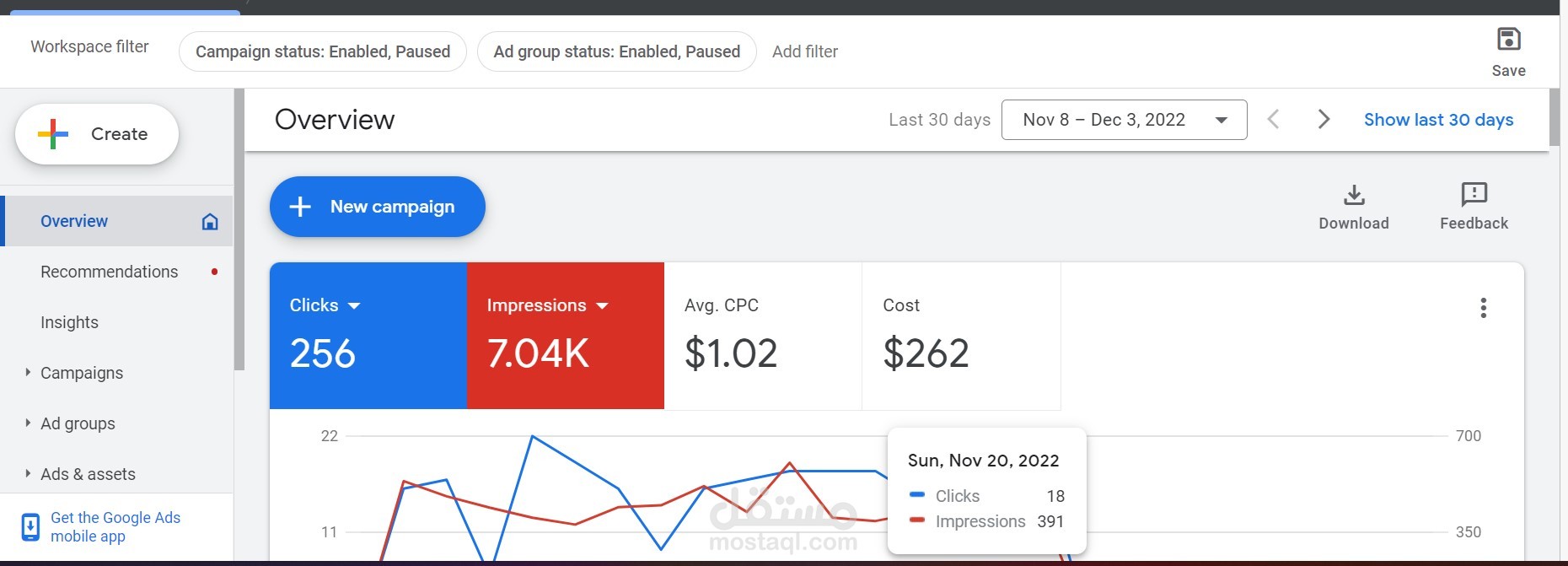
Task: Expand the Ads & assets section
Action: pos(28,473)
